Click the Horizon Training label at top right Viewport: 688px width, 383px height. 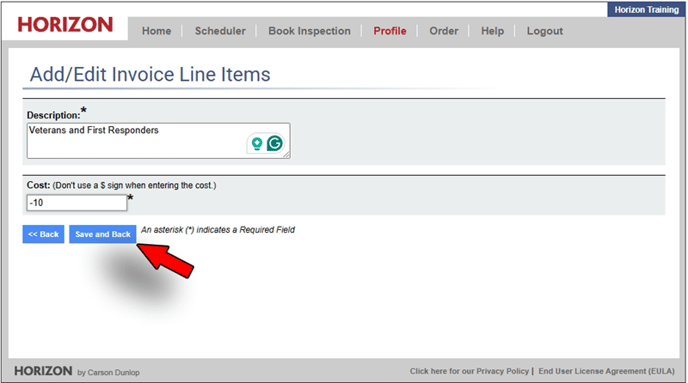point(646,10)
